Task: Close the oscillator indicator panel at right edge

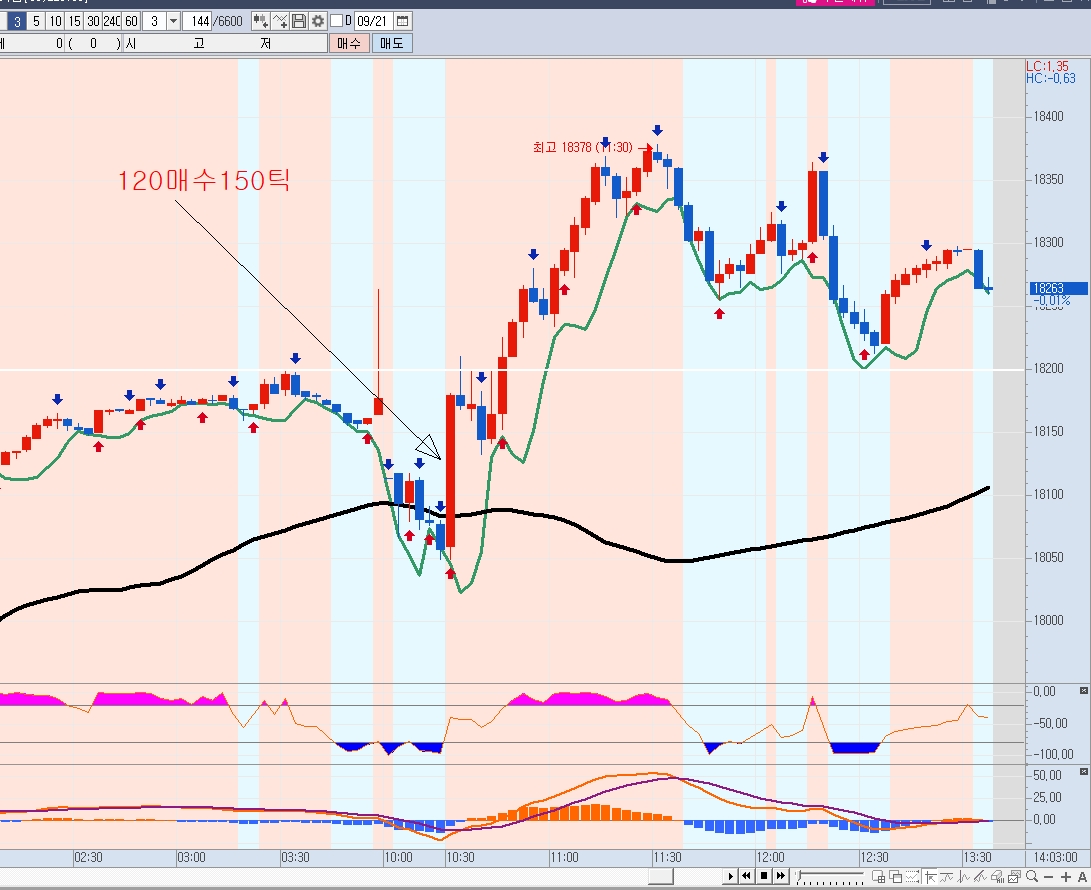Action: point(1083,691)
